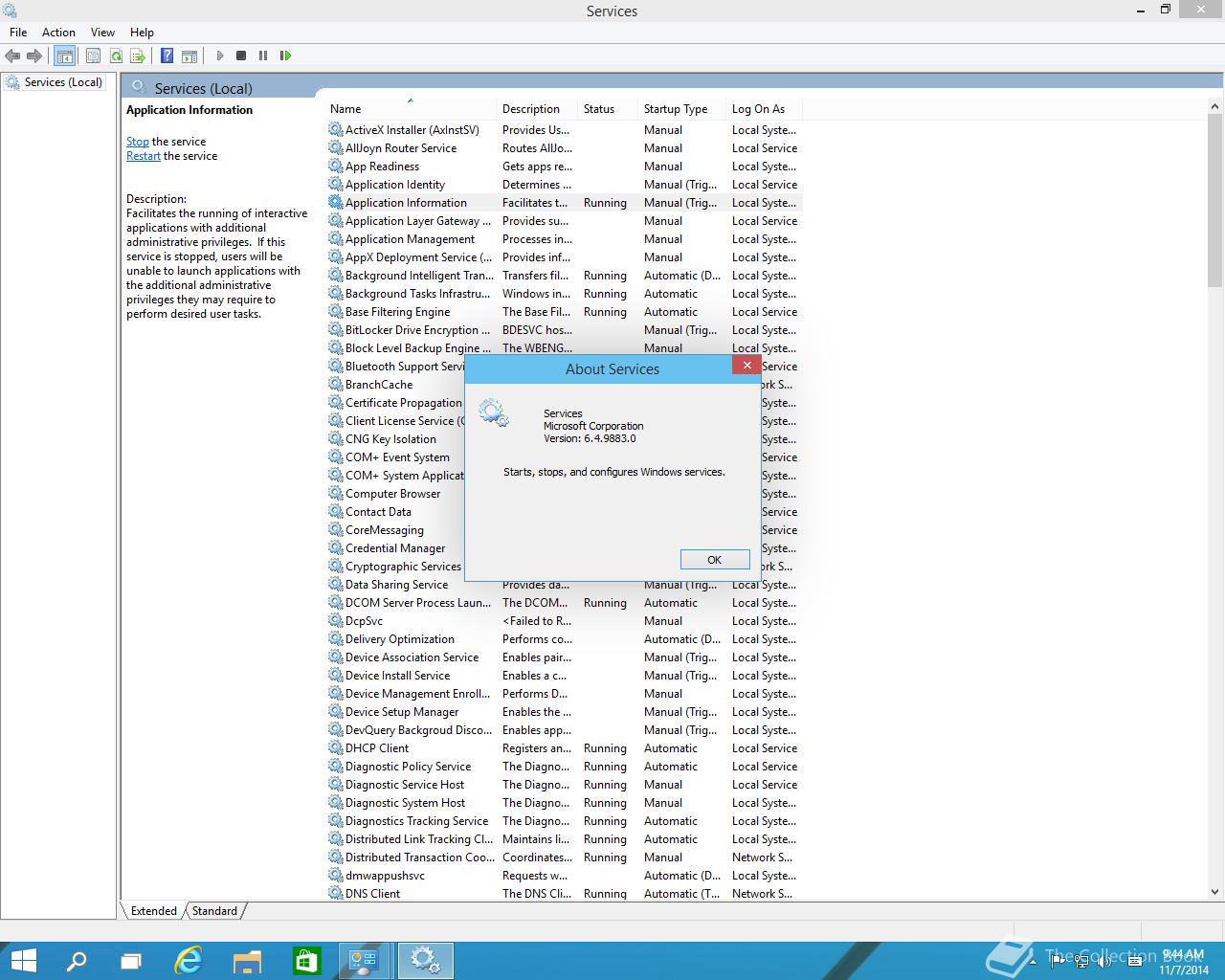Switch to the Standard tab

(x=214, y=911)
